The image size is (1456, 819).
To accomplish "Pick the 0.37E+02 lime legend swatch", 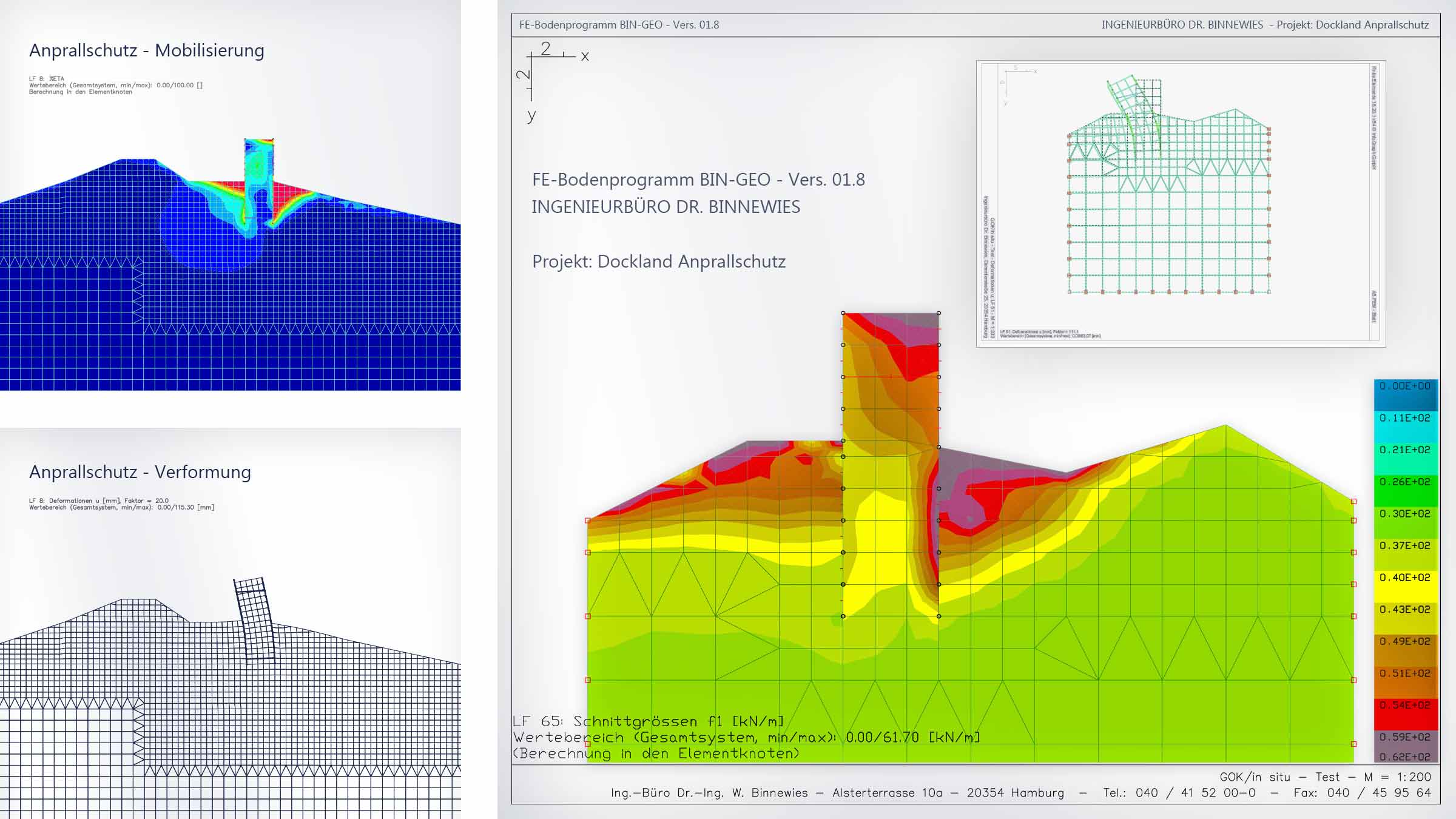I will pos(1406,554).
